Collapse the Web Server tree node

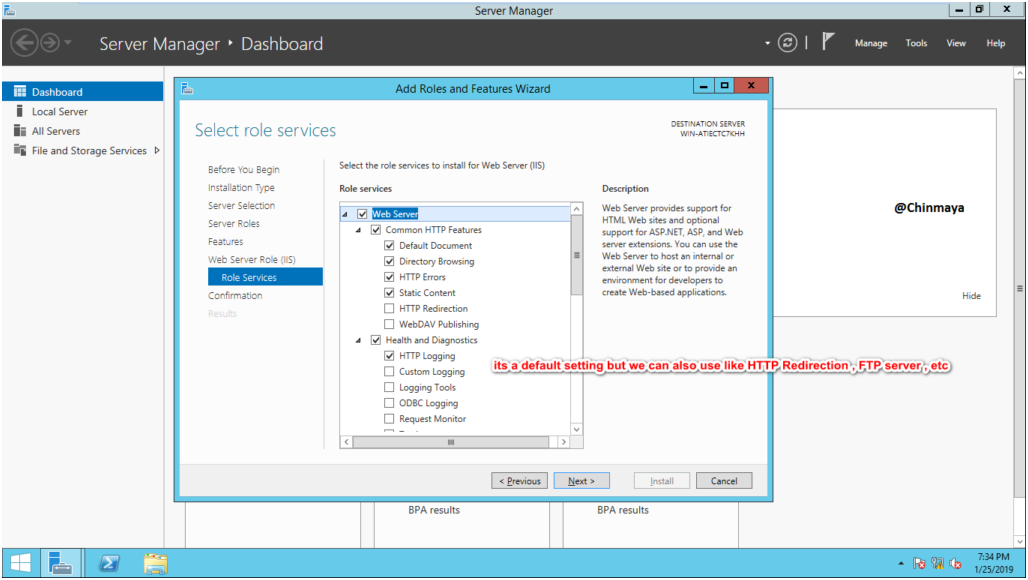click(345, 214)
